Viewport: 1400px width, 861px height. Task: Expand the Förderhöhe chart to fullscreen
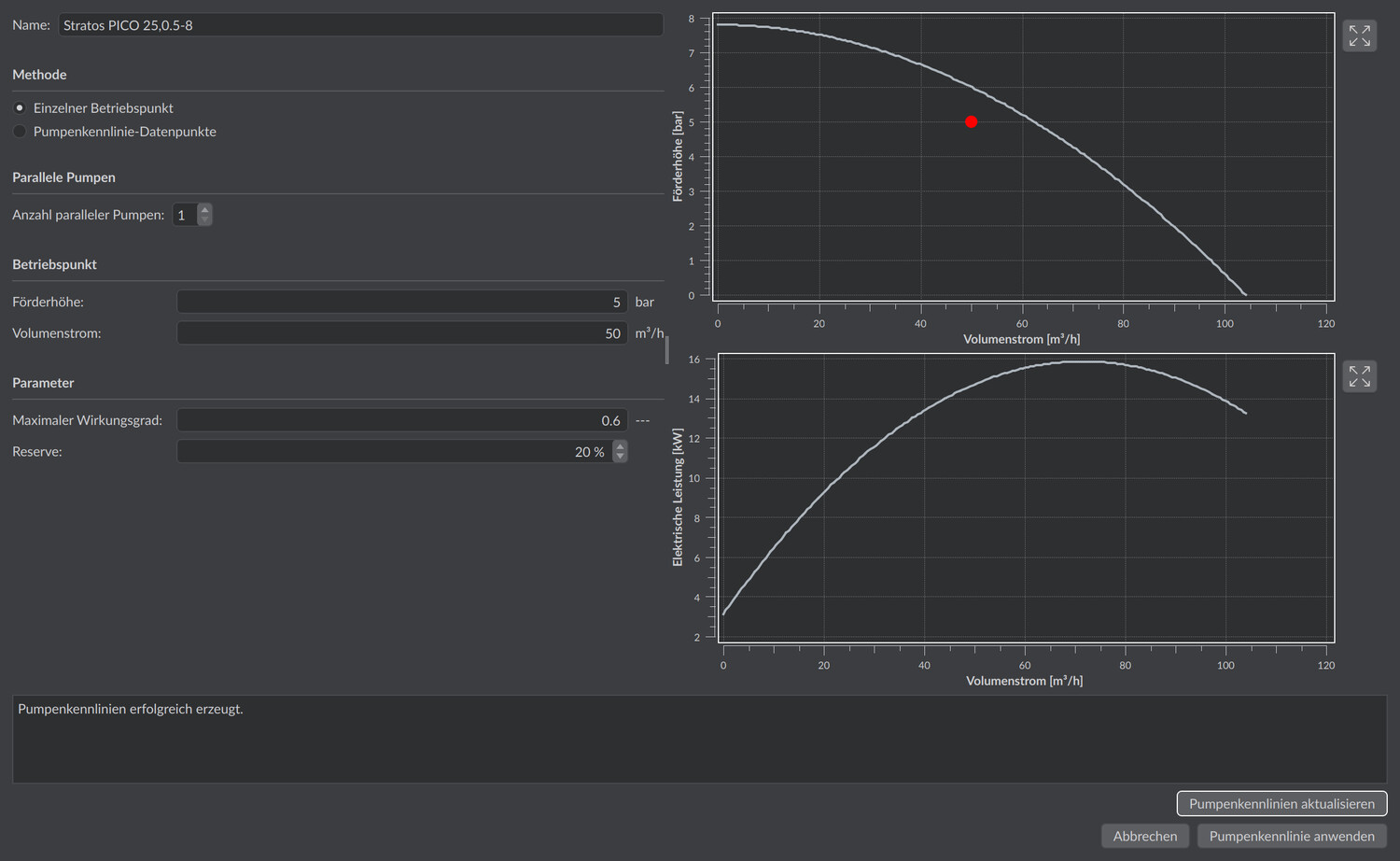click(x=1360, y=35)
